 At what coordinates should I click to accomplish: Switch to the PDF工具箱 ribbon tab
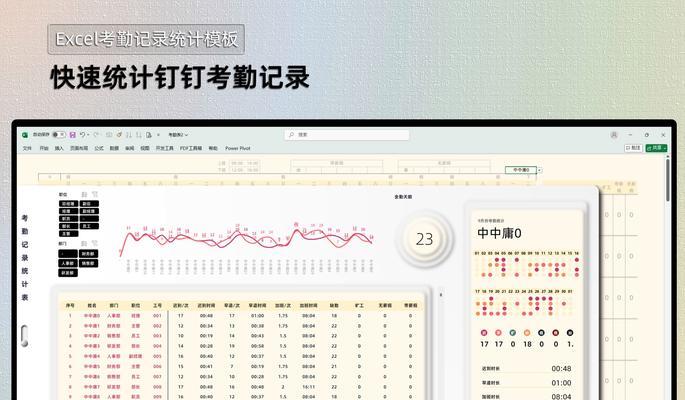tap(191, 148)
